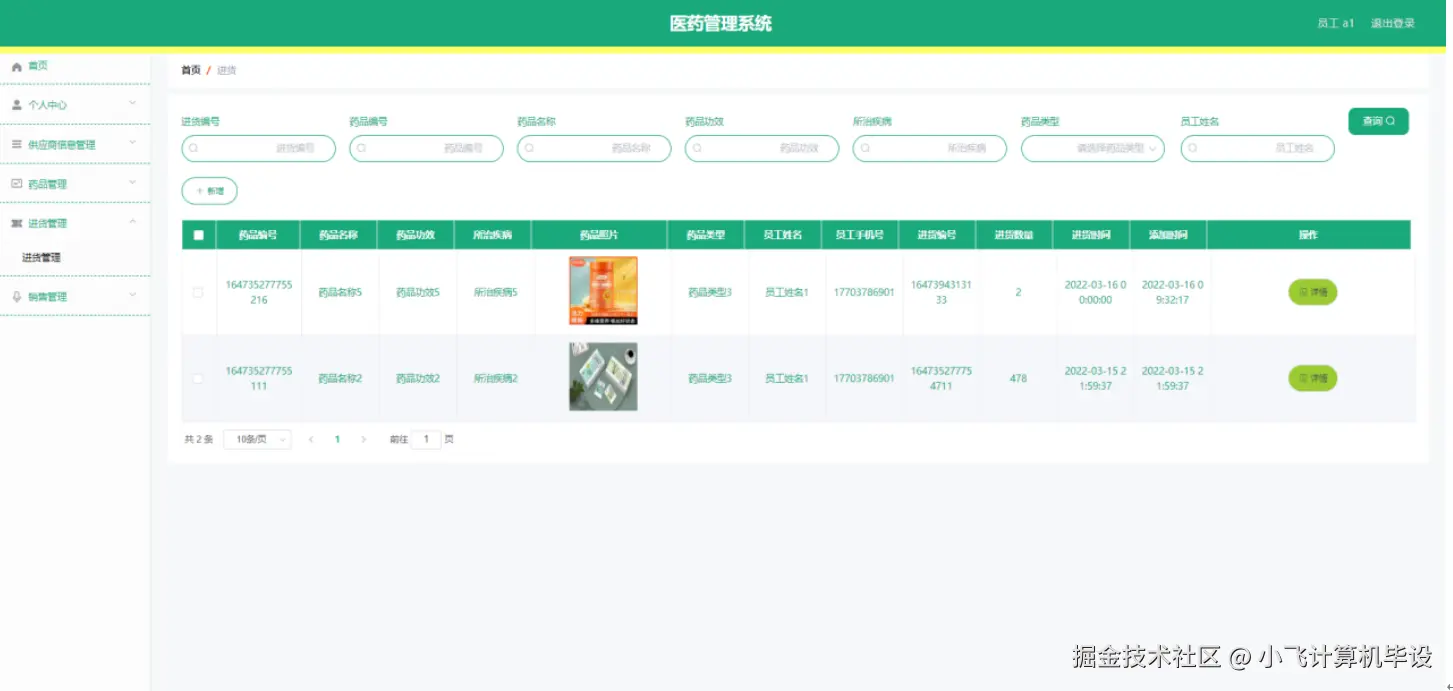
Task: Click 退出登录 to log out
Action: click(x=1392, y=23)
